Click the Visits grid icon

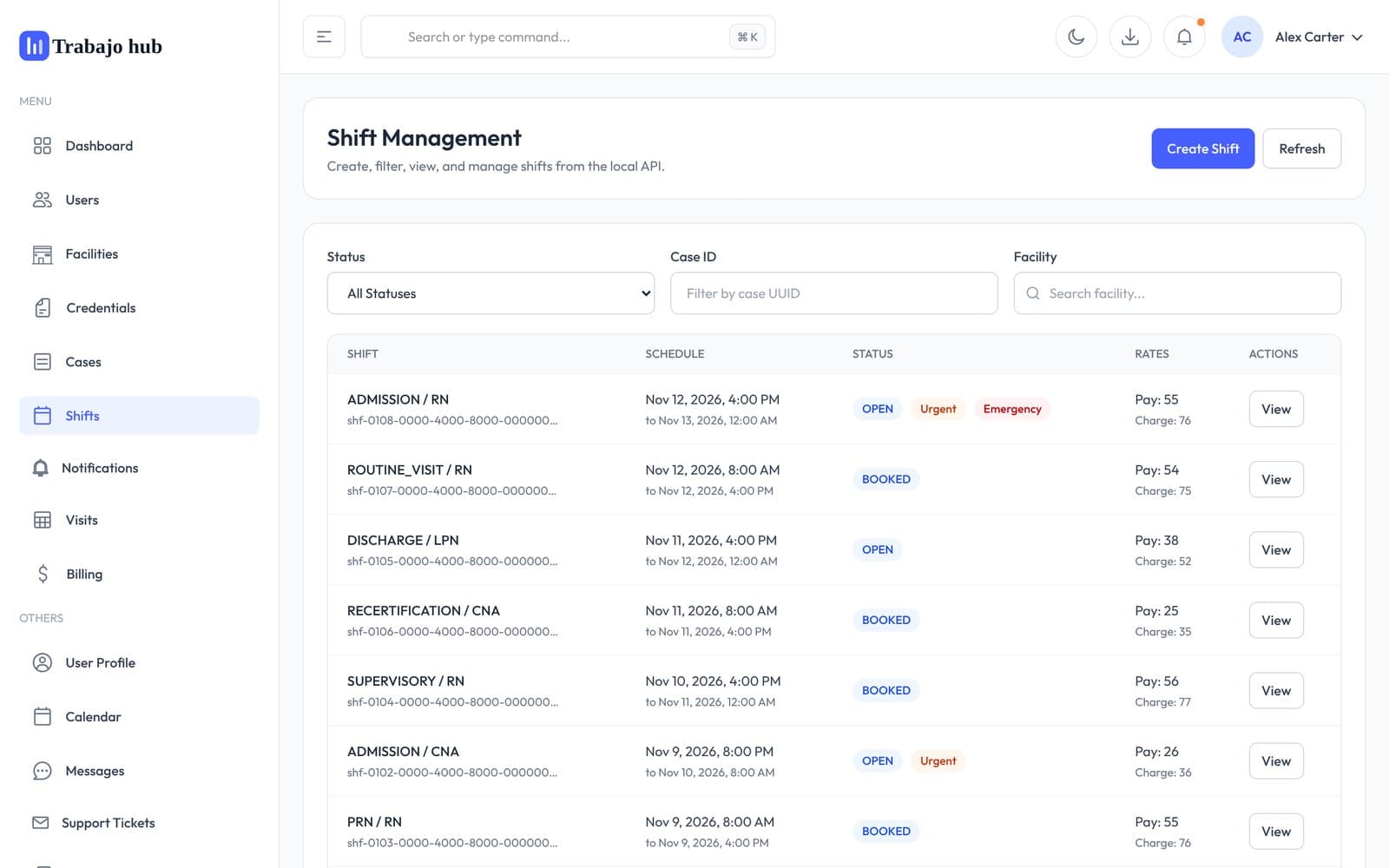pyautogui.click(x=42, y=520)
